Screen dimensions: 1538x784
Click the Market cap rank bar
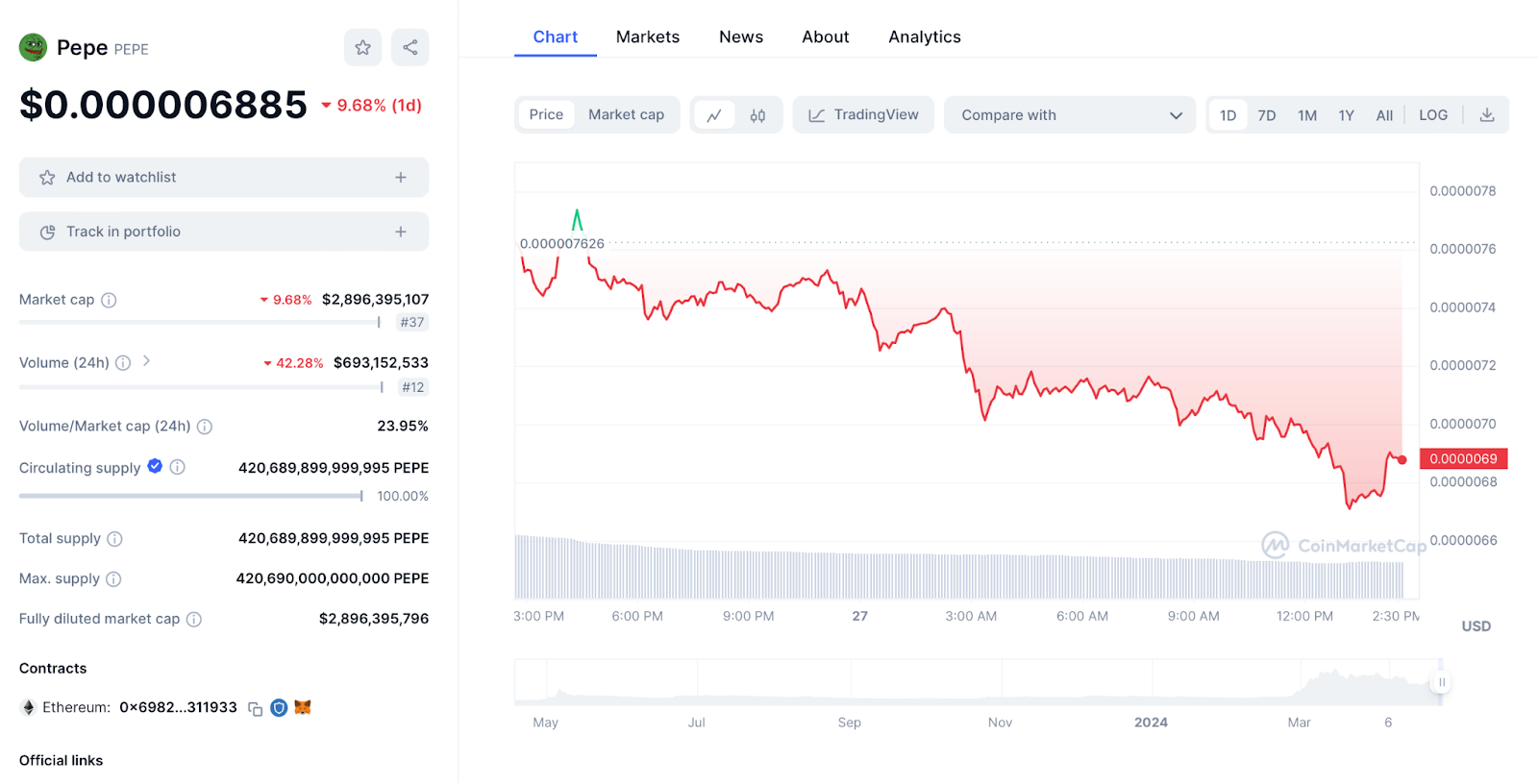(200, 322)
